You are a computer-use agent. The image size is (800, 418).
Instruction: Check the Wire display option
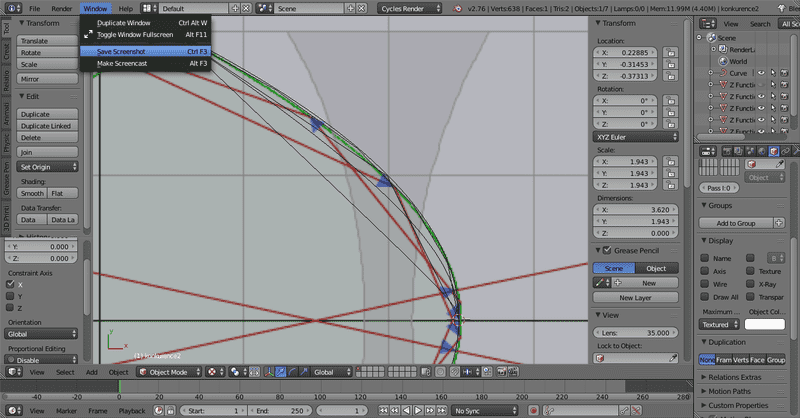[706, 284]
